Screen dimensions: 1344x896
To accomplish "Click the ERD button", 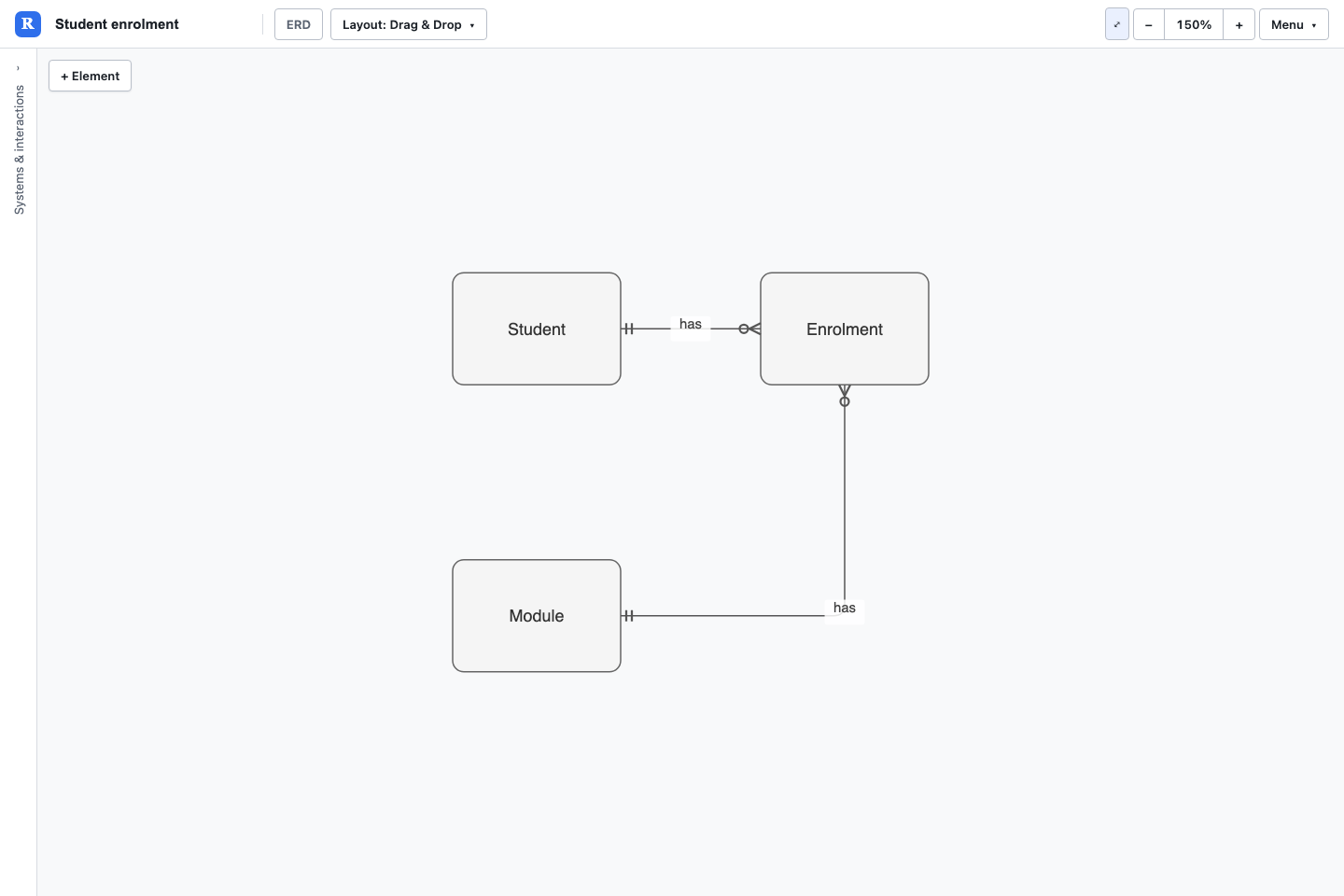I will coord(299,24).
